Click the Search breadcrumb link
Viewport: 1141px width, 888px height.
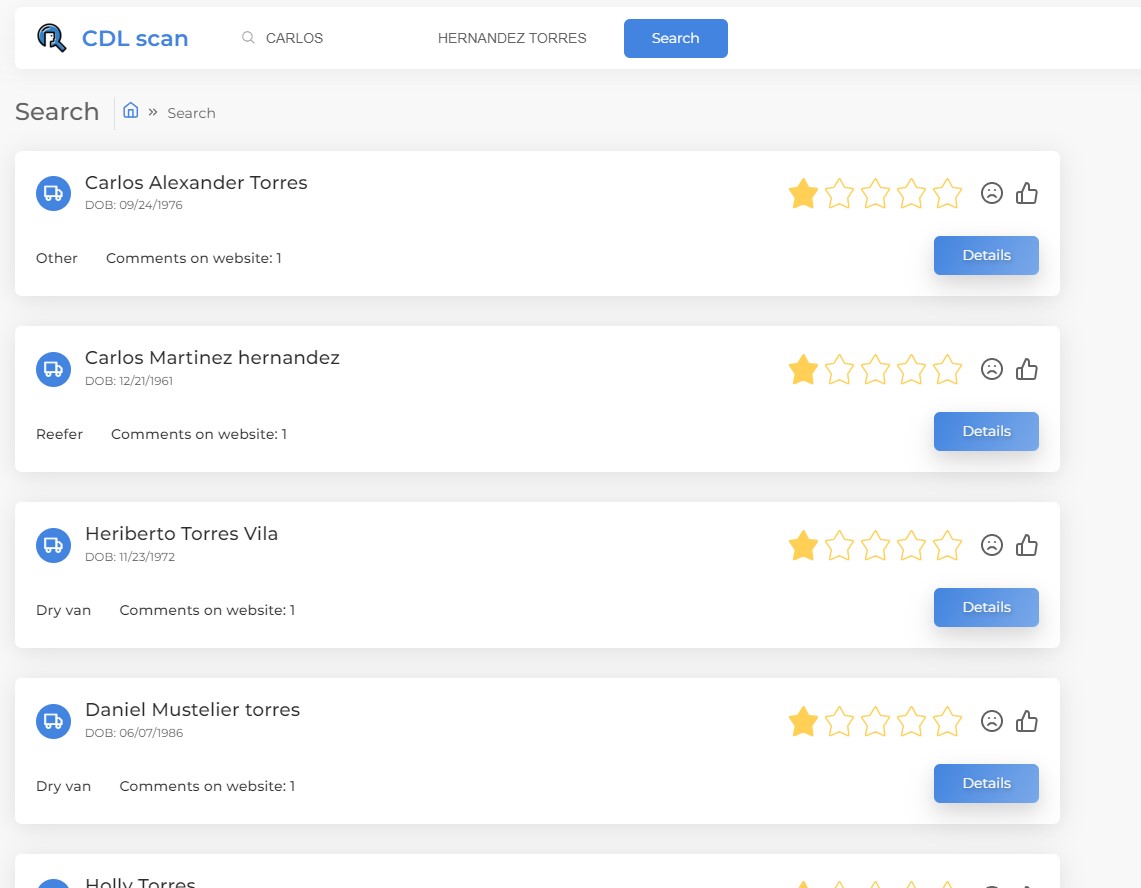point(191,113)
